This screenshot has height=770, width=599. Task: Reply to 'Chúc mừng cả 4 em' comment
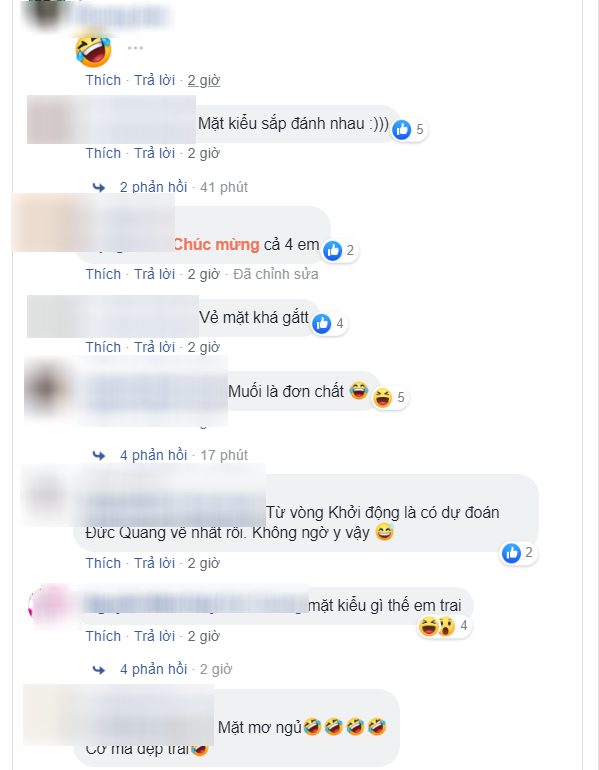coord(155,274)
